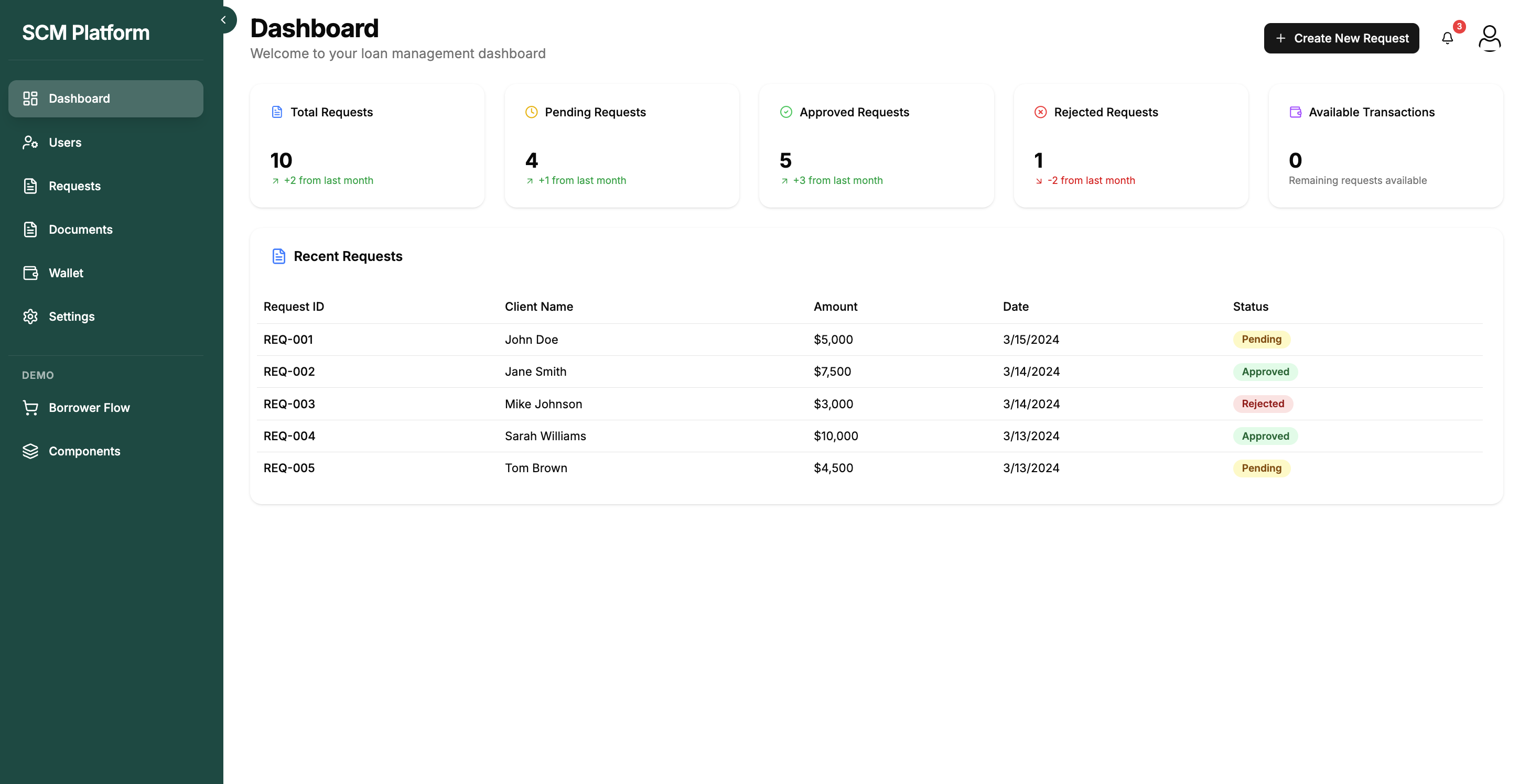This screenshot has height=784, width=1530.
Task: Click the Create New Request button
Action: (1341, 38)
